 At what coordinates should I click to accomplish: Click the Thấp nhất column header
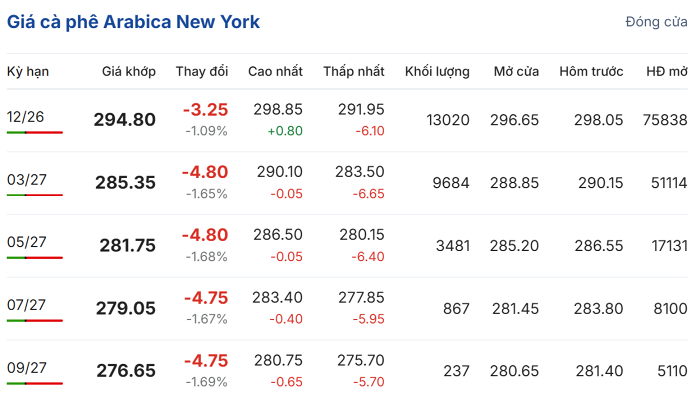pyautogui.click(x=354, y=71)
